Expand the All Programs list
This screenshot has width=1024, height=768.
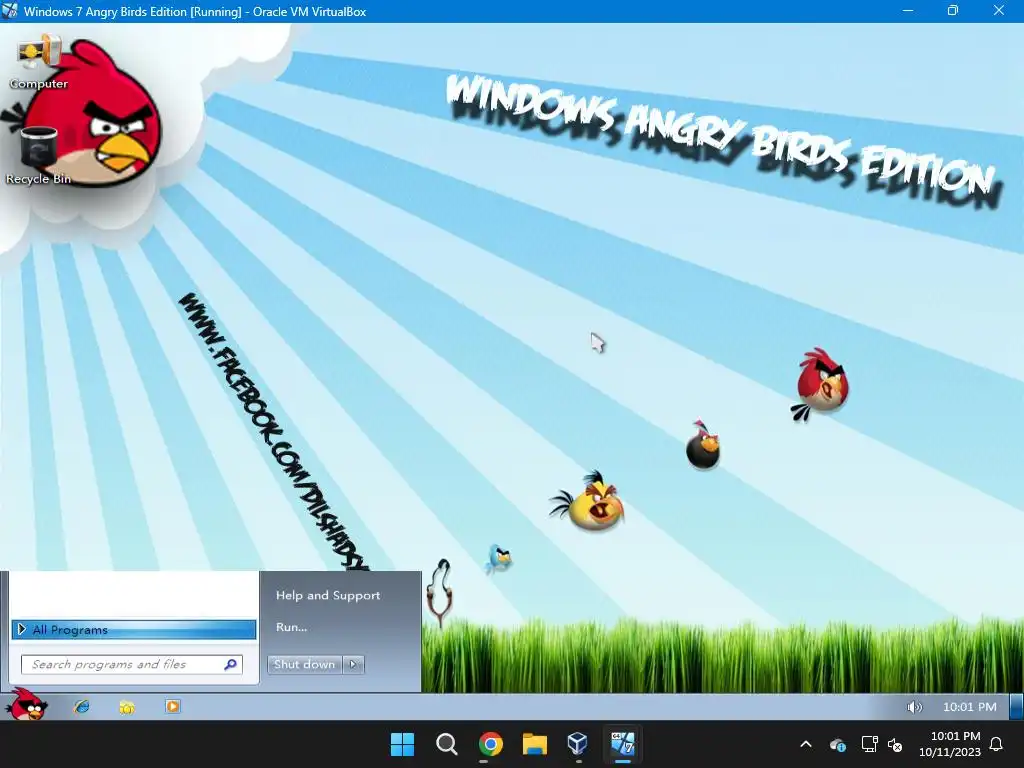pyautogui.click(x=134, y=630)
